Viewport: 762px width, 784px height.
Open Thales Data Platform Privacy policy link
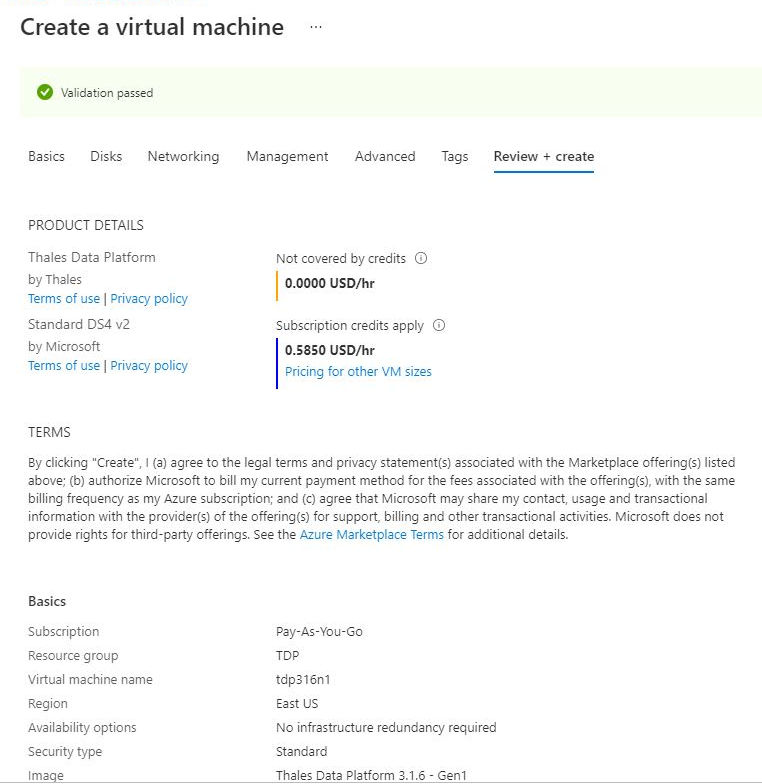(149, 298)
